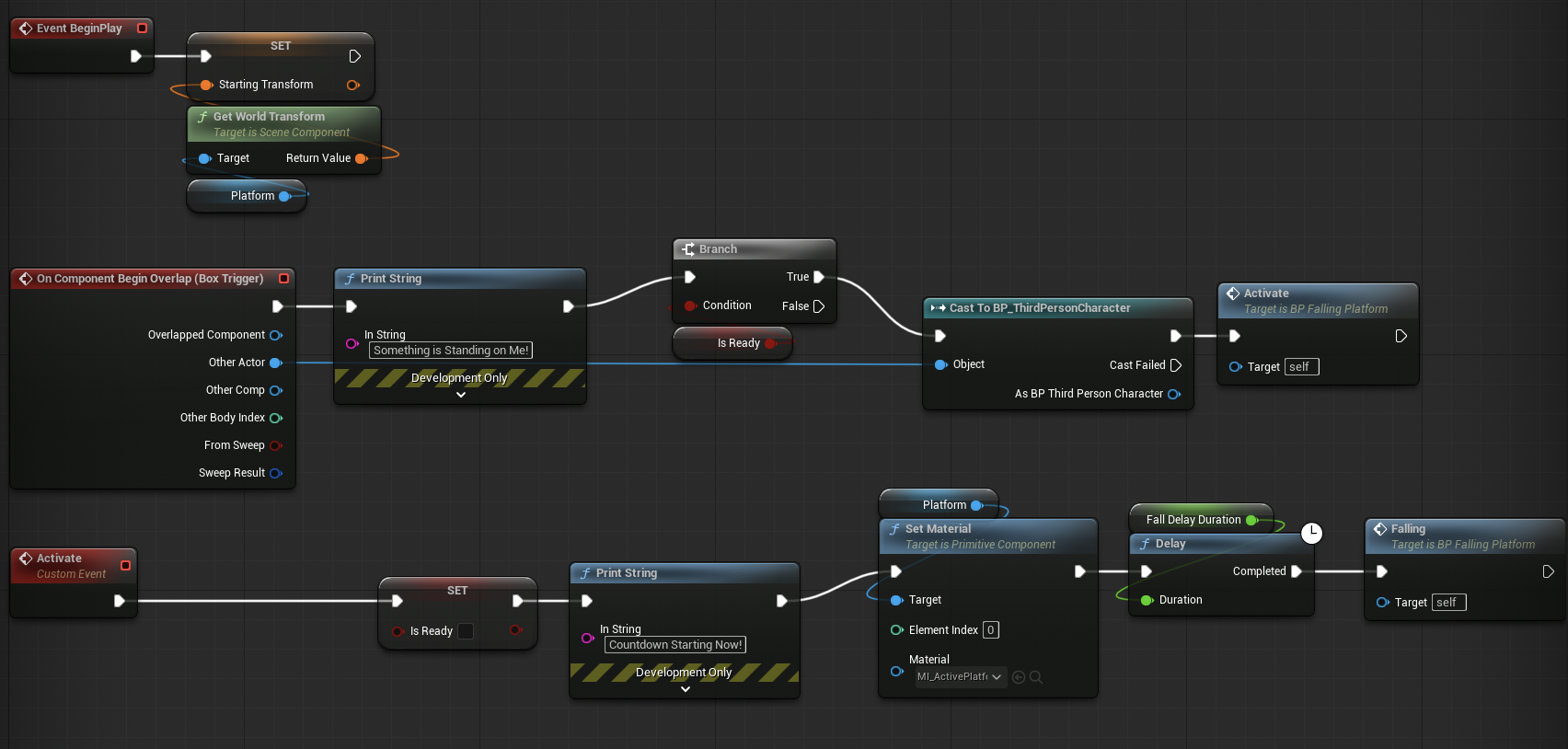Toggle the Is Ready checkbox in SET node

click(466, 631)
